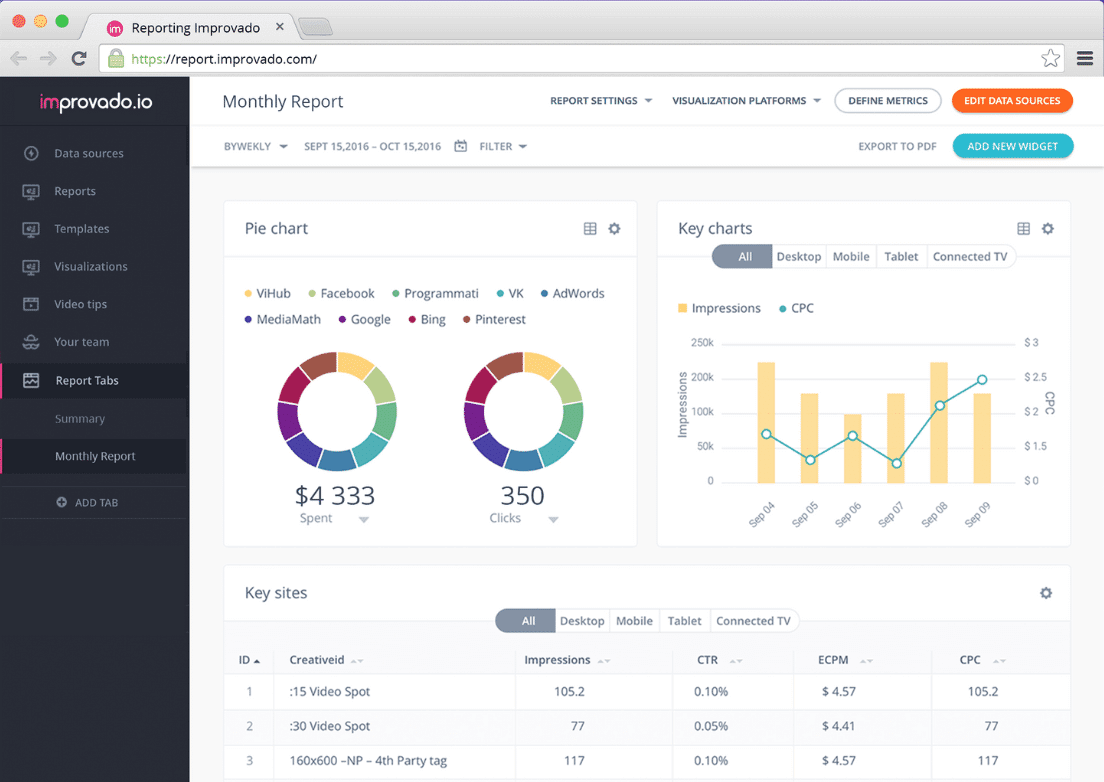
Task: Open Key charts table view icon
Action: click(1023, 229)
